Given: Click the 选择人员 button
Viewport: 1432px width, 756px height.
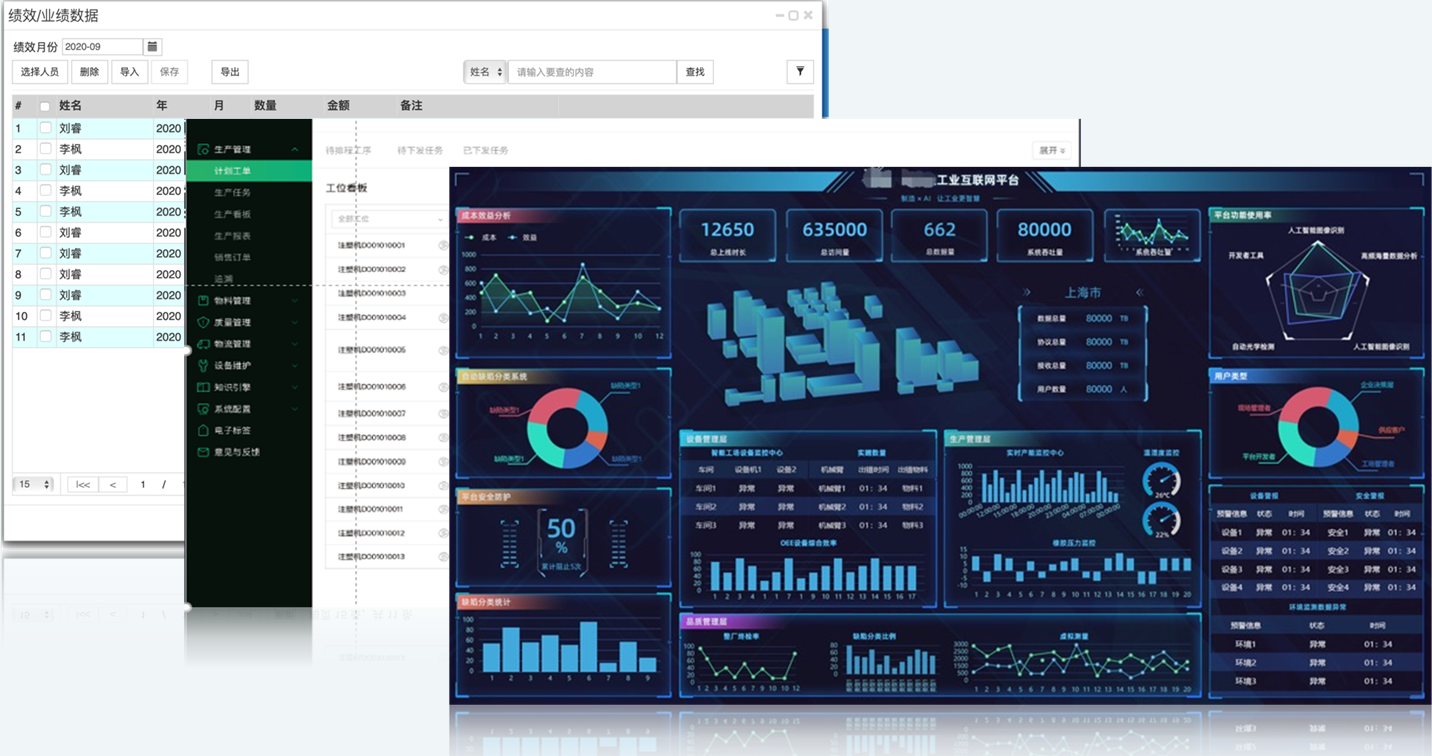Looking at the screenshot, I should (40, 72).
